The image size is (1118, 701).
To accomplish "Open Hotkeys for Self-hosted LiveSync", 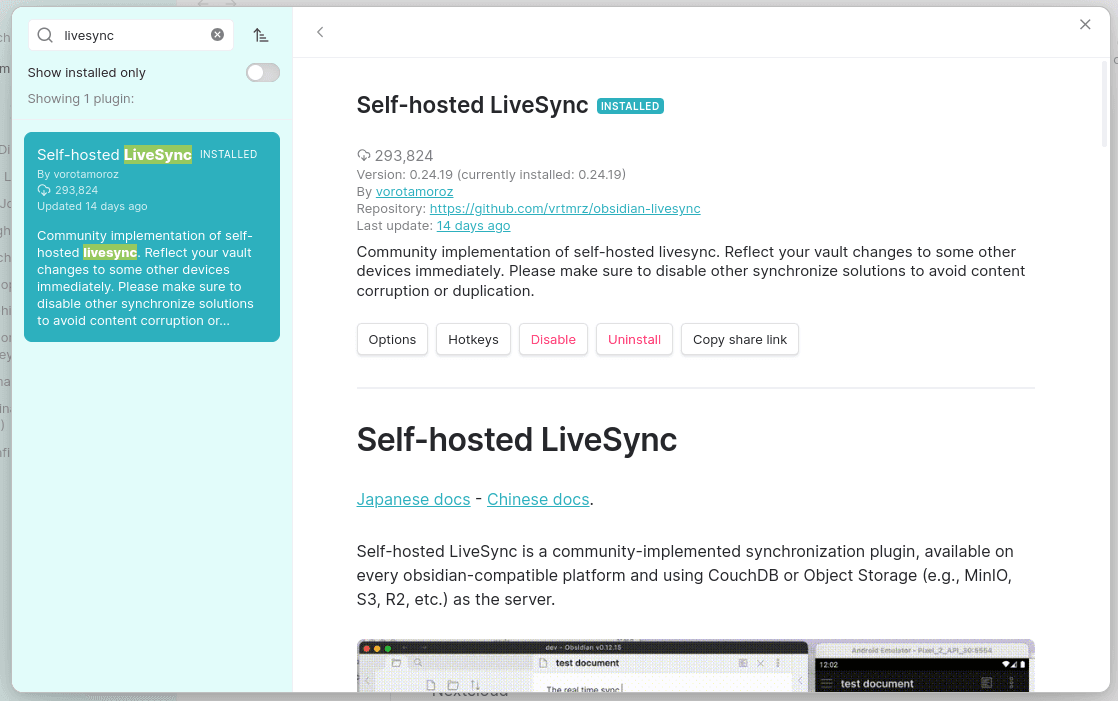I will pos(473,339).
